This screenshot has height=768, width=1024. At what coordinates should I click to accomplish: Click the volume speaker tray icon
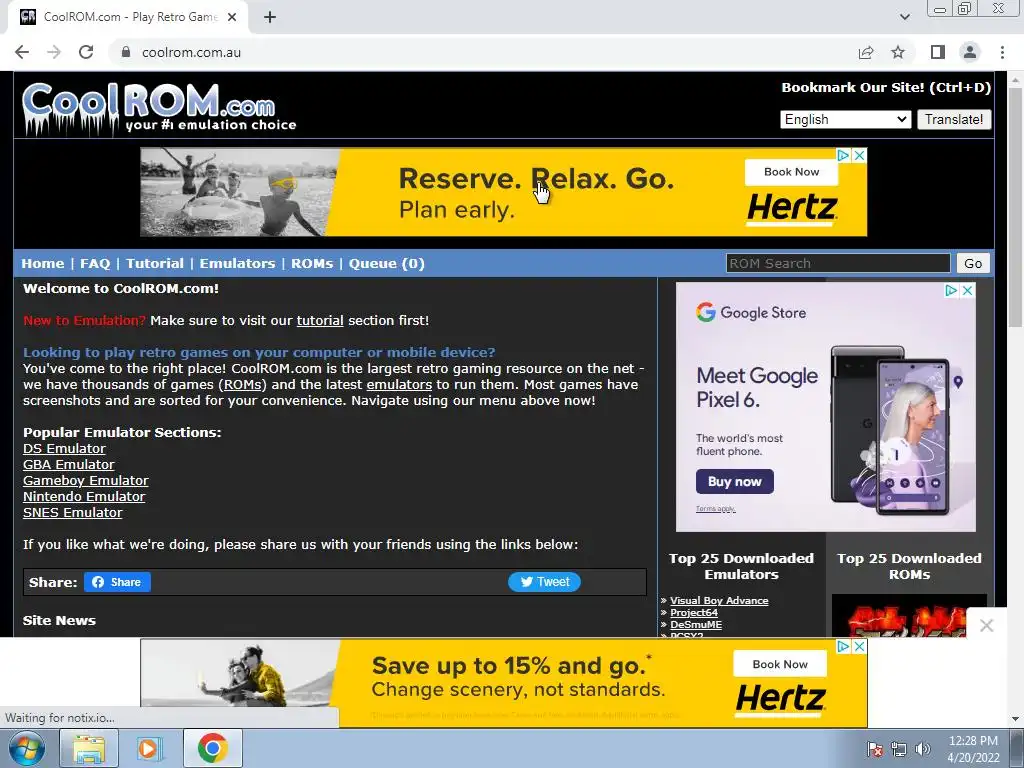pos(922,749)
